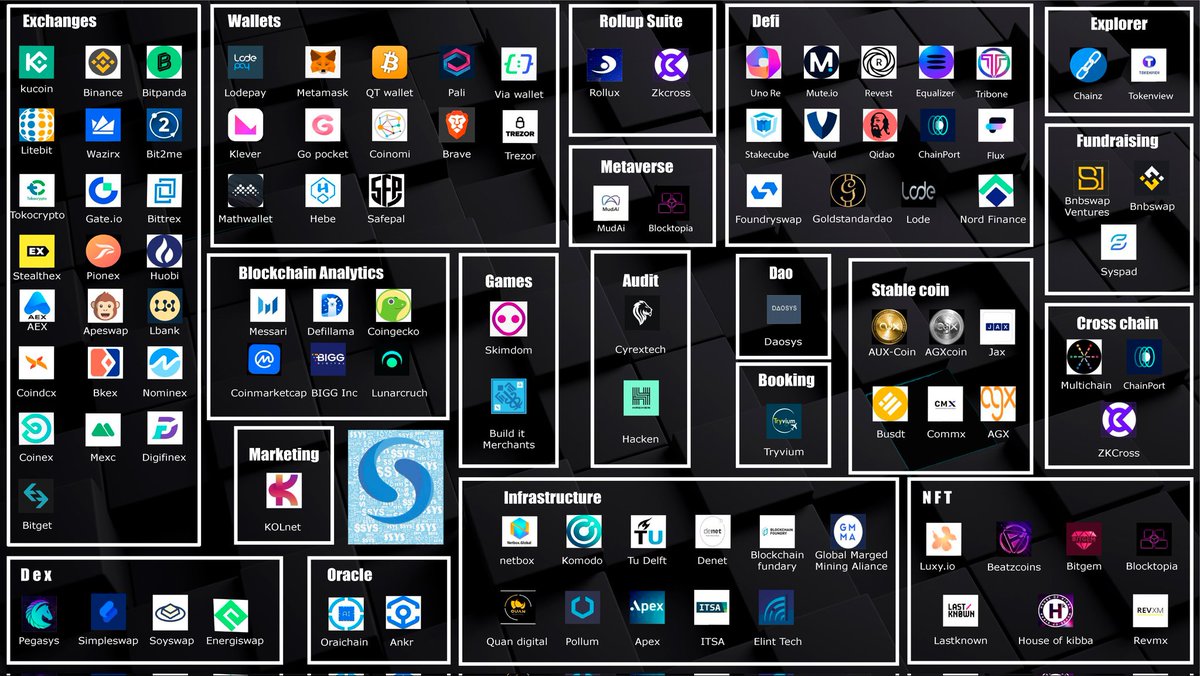This screenshot has height=676, width=1200.
Task: Click the Infrastructure section heading
Action: (x=552, y=497)
